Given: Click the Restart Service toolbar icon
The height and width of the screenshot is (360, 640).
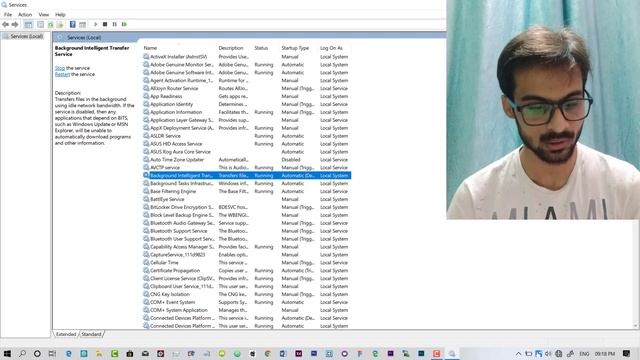Looking at the screenshot, I should tap(124, 24).
